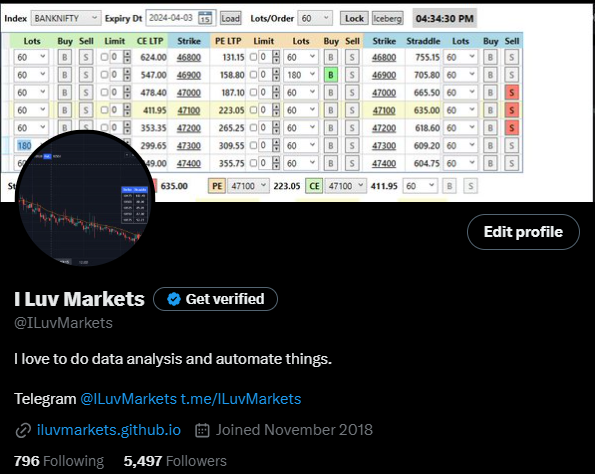This screenshot has width=595, height=474.
Task: Click strike 47000 link in options chain
Action: 189,93
